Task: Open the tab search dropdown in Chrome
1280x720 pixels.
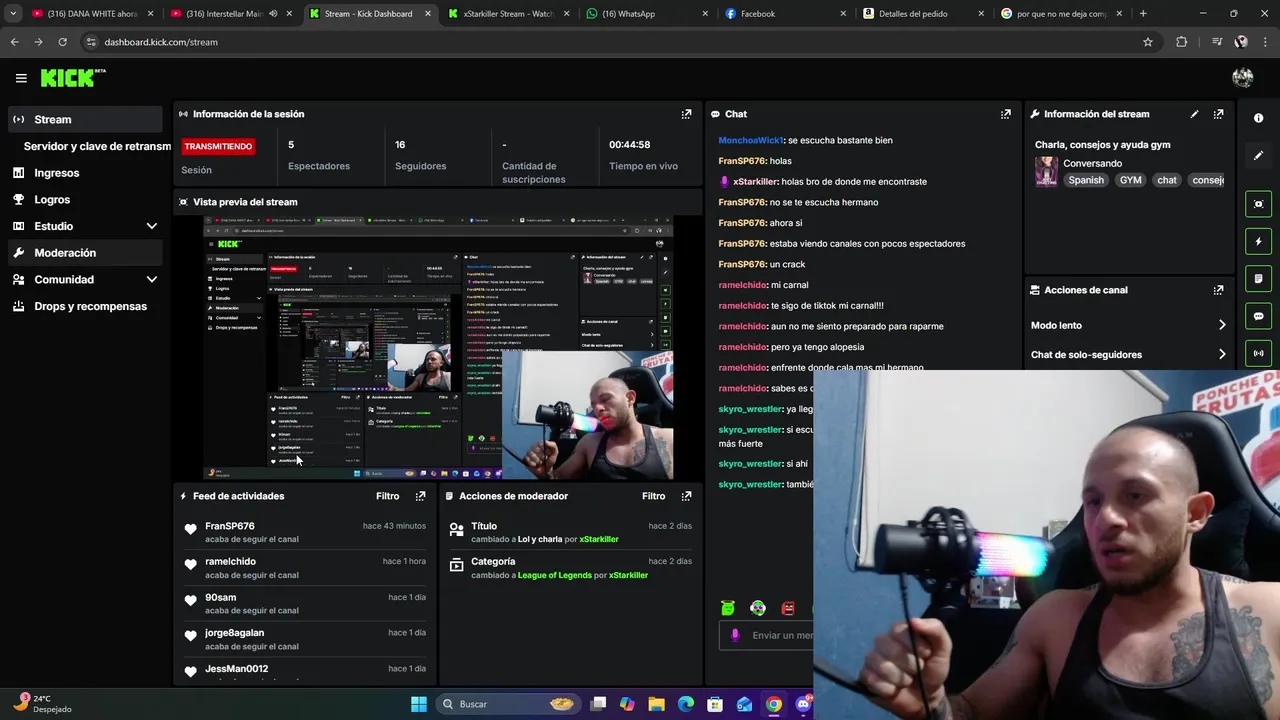Action: coord(13,14)
